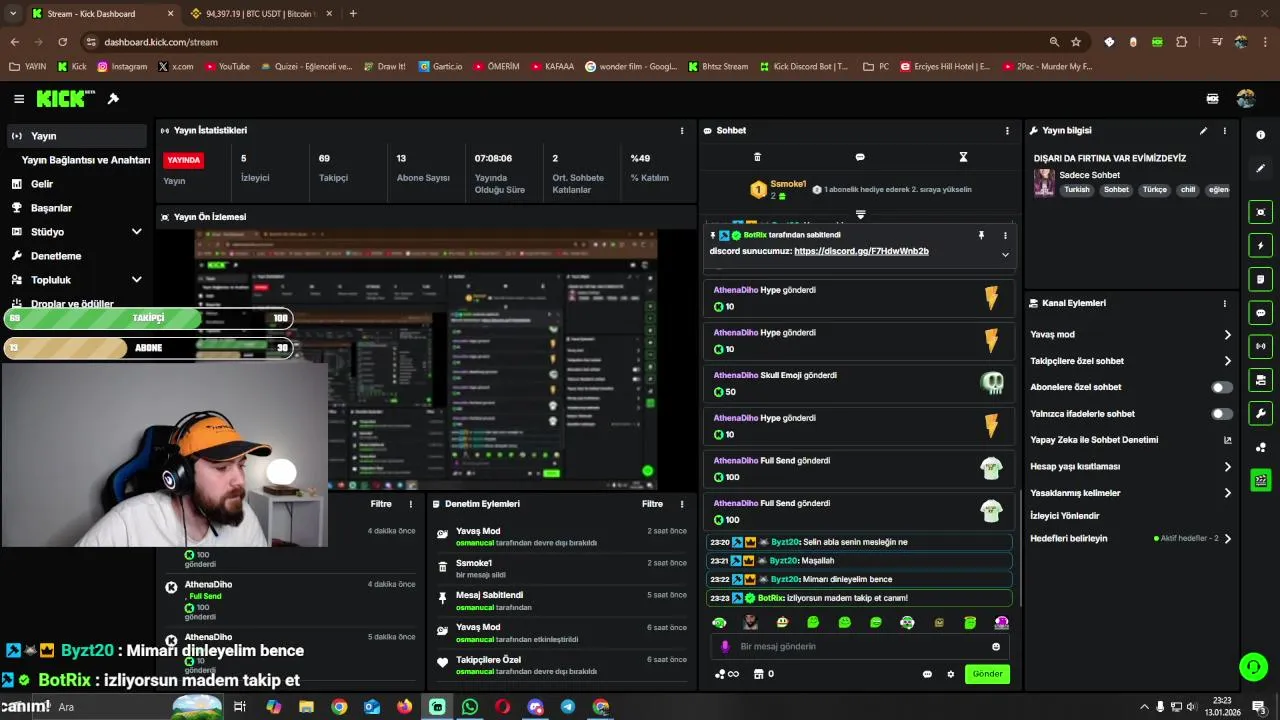The width and height of the screenshot is (1280, 720).
Task: Click the Türkçe tag in stream info
Action: [x=1155, y=190]
